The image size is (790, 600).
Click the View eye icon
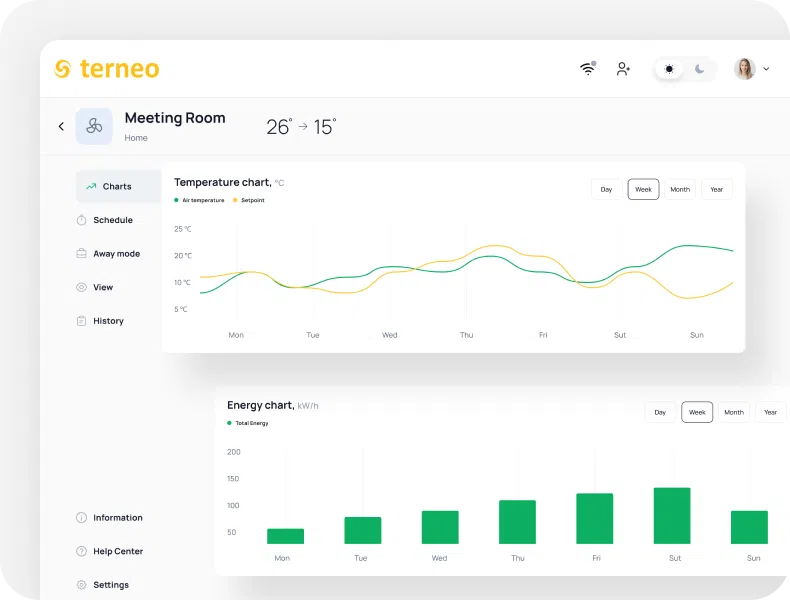click(81, 287)
